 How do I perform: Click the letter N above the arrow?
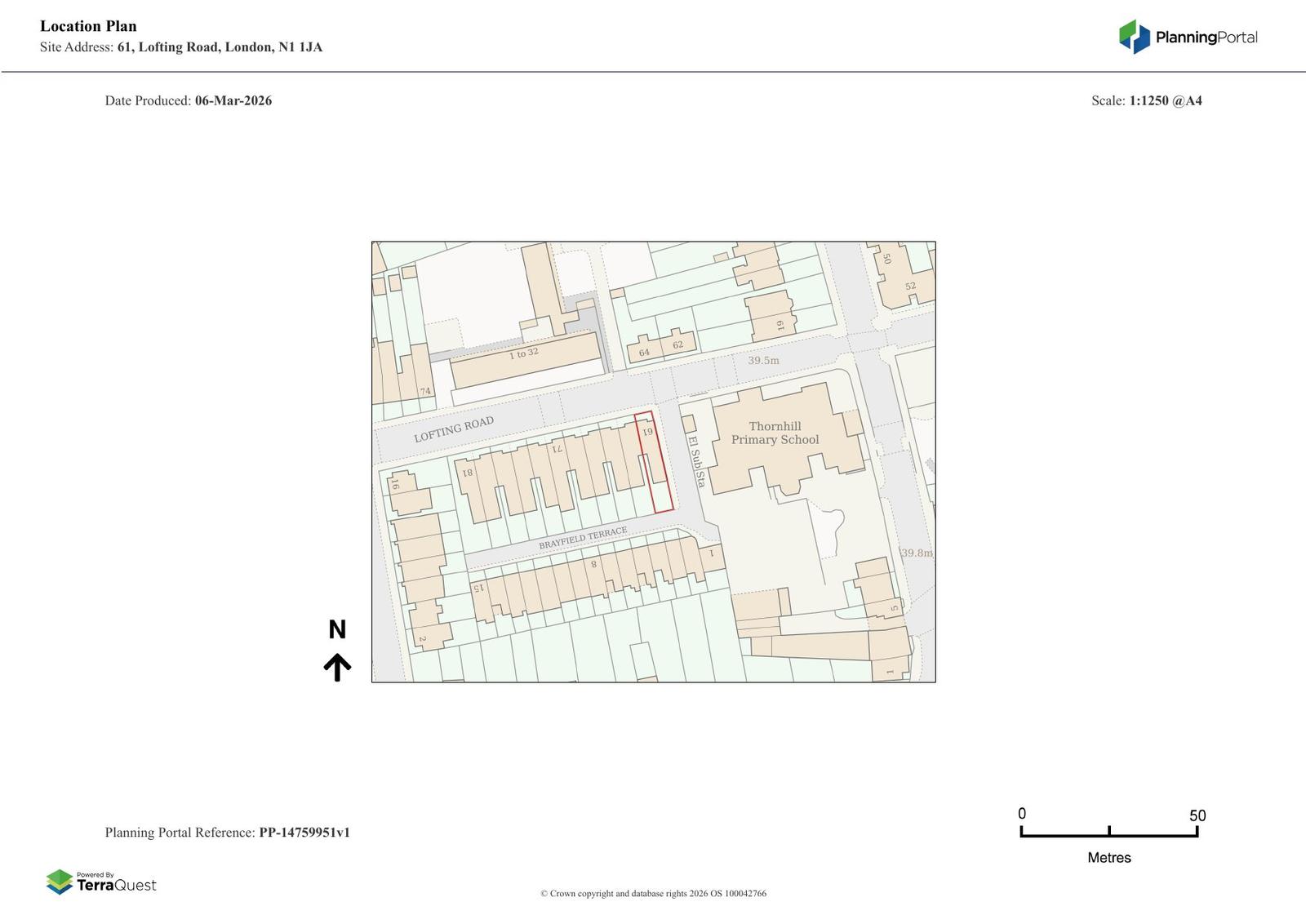pos(337,629)
